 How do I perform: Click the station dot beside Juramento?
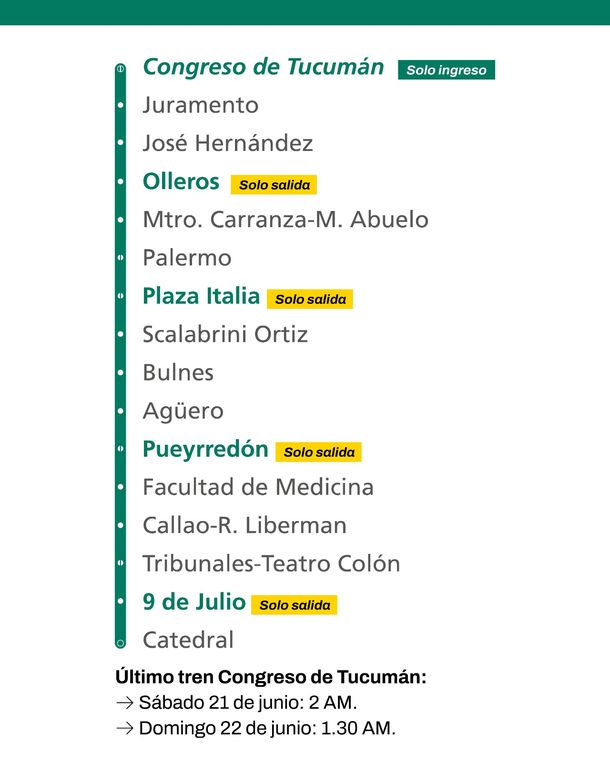120,105
